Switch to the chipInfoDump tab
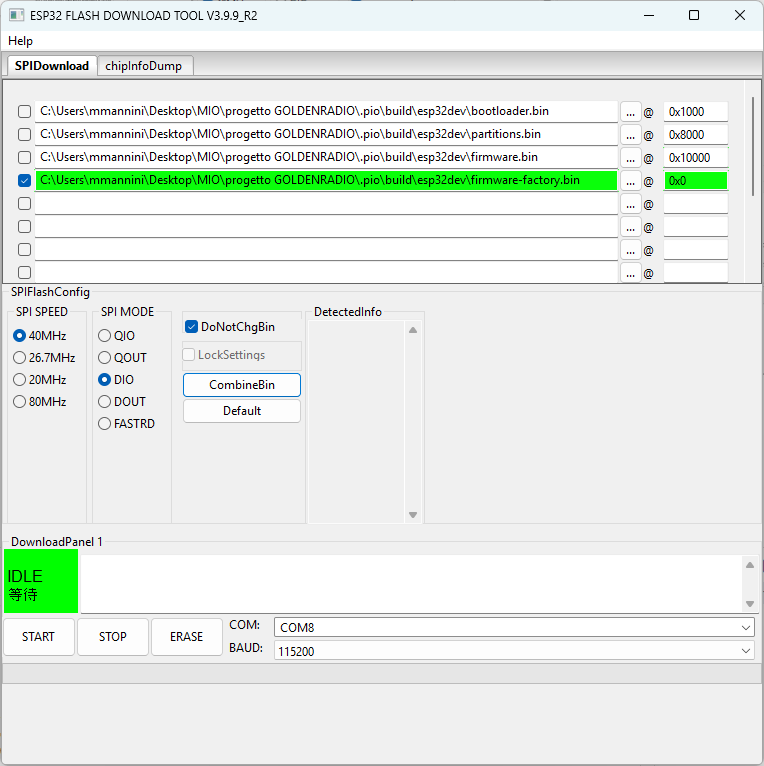Image resolution: width=764 pixels, height=766 pixels. tap(144, 66)
